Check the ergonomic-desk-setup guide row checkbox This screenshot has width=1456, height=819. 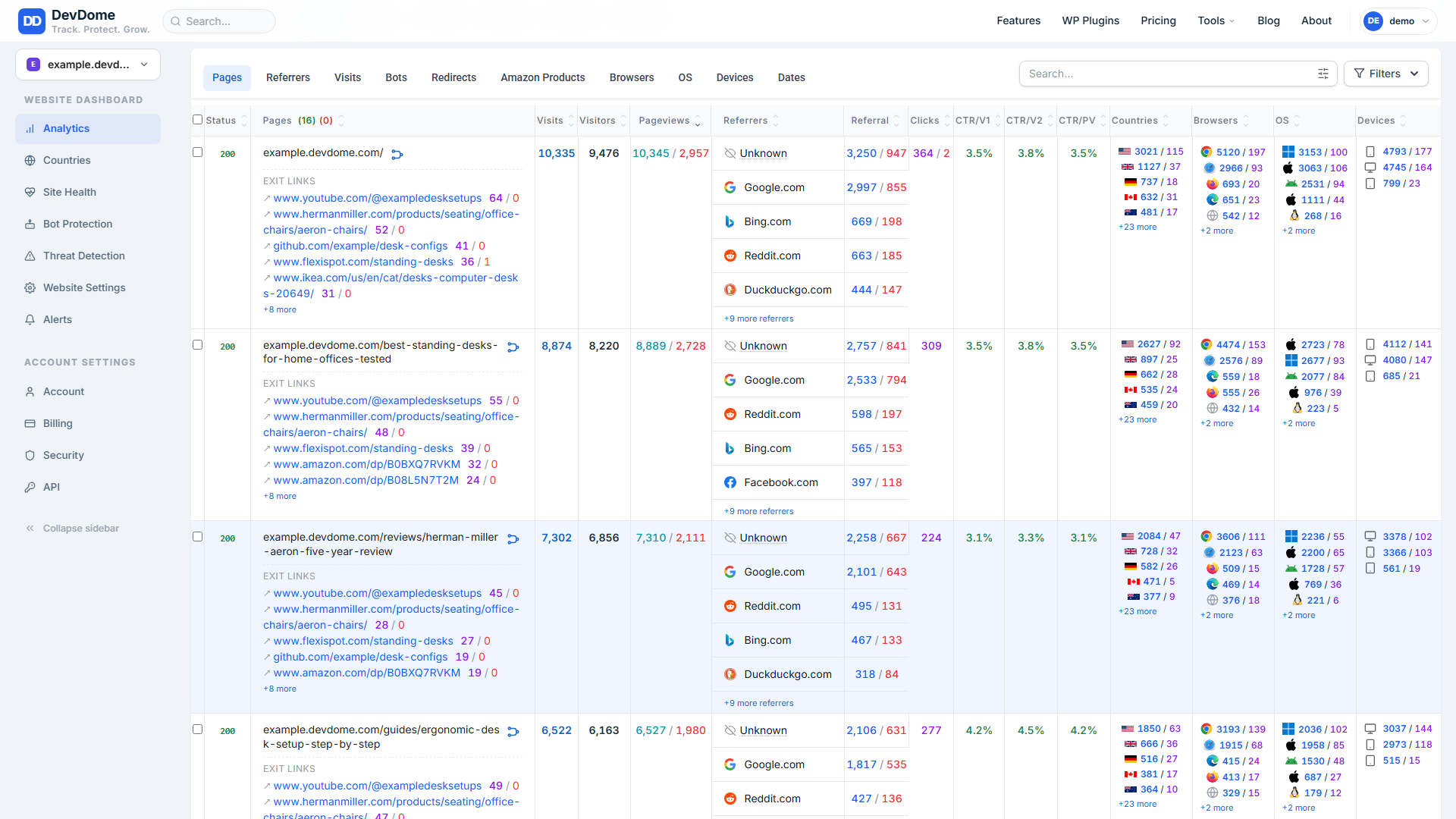(x=198, y=730)
